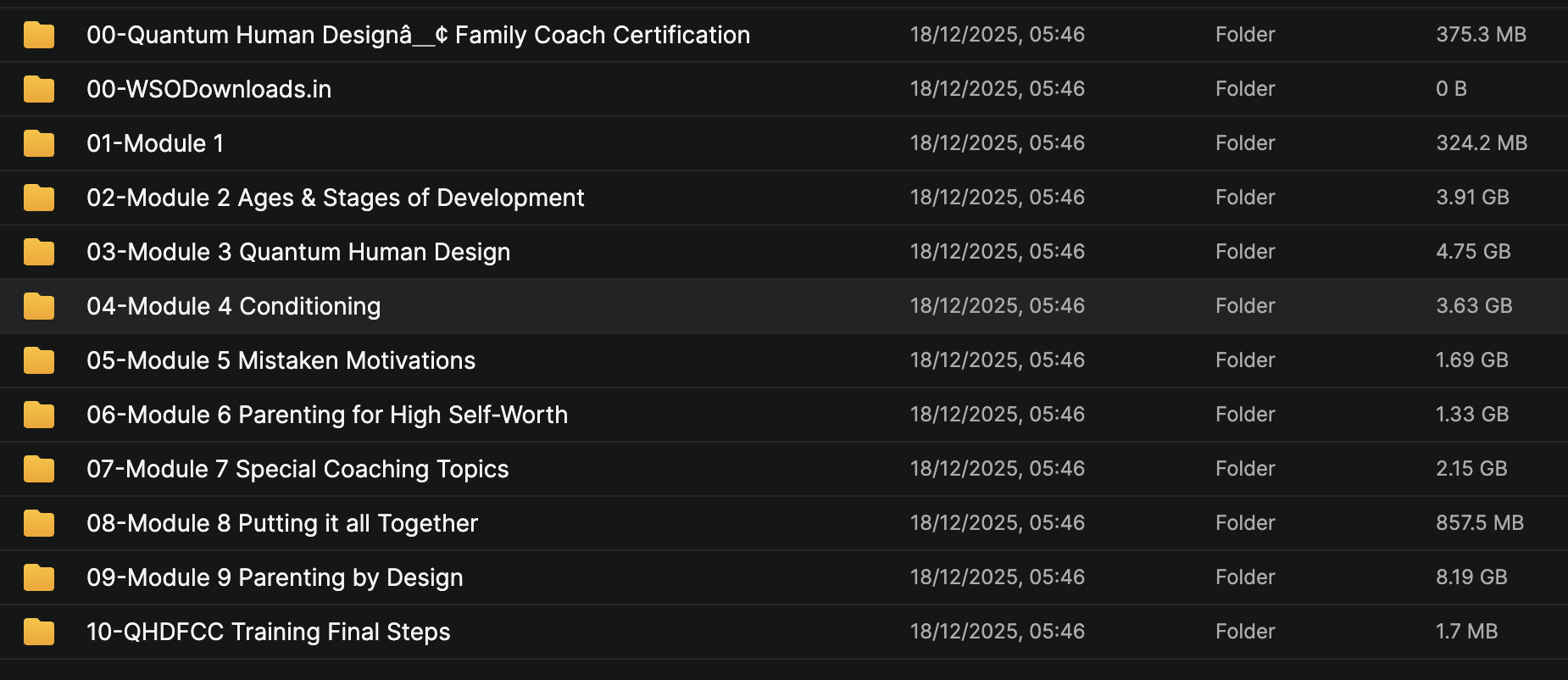Click the 0 B size value
Screen dimensions: 1568x680
click(x=1451, y=89)
